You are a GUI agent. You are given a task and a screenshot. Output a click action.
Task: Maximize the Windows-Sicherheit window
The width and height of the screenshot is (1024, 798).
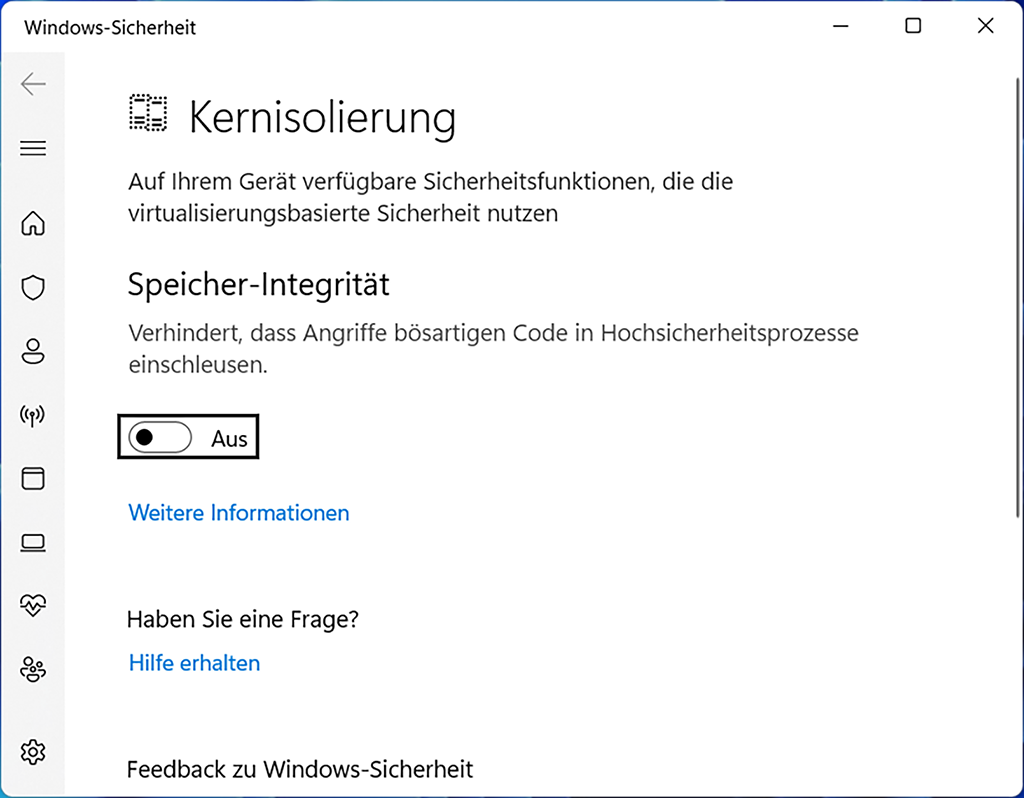[x=913, y=27]
